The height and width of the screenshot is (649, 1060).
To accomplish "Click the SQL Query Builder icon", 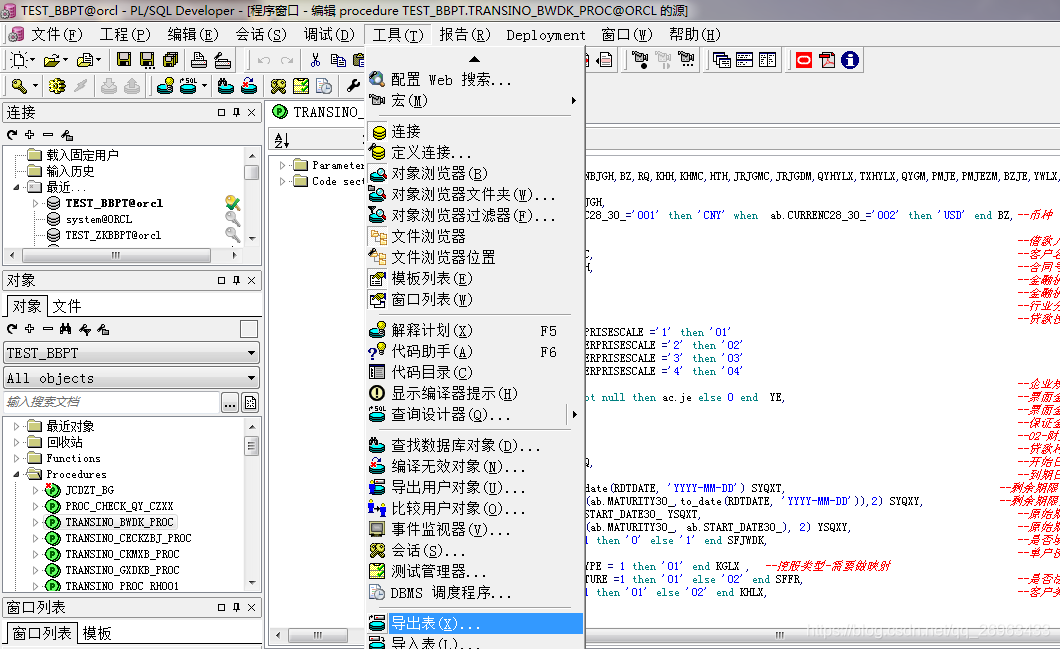I will point(188,86).
